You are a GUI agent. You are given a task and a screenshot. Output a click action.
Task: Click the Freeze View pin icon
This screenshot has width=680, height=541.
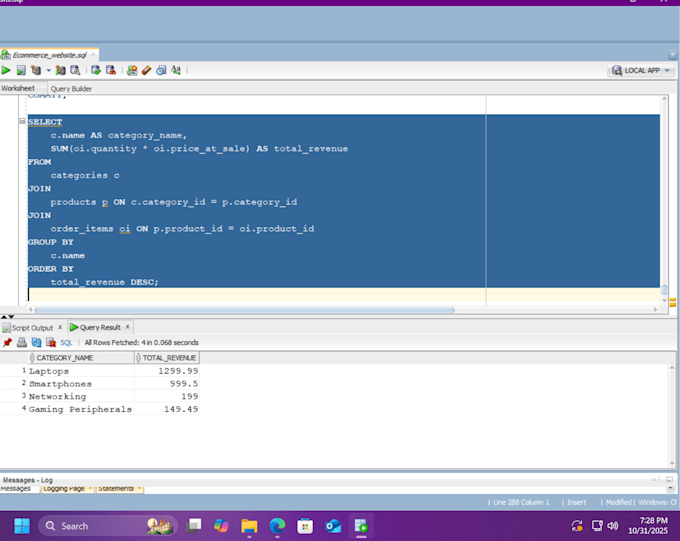pyautogui.click(x=7, y=343)
